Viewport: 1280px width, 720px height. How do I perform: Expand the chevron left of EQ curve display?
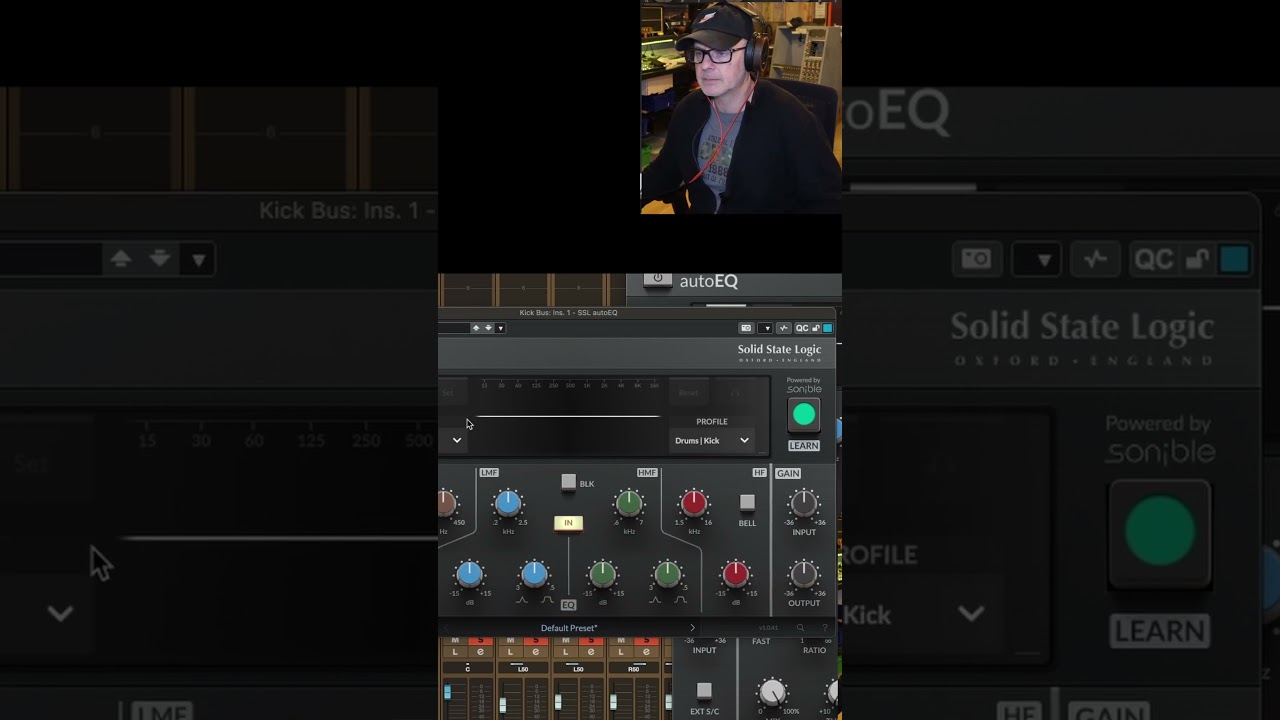[x=457, y=440]
